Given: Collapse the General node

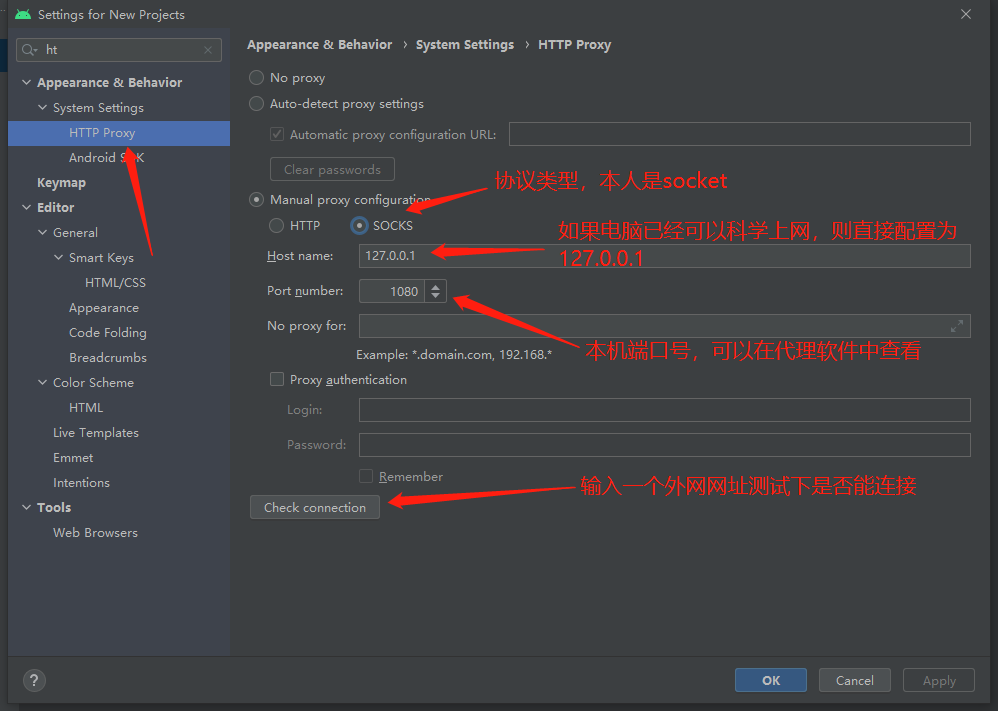Looking at the screenshot, I should [43, 232].
